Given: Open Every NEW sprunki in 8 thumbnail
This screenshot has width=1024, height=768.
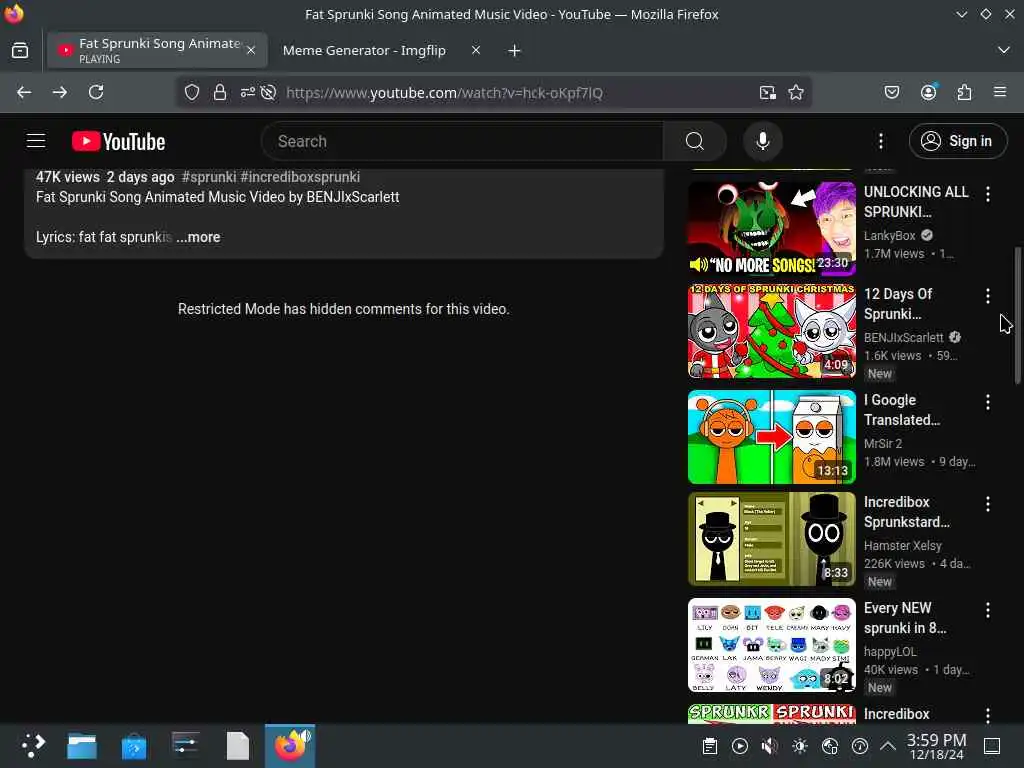Looking at the screenshot, I should coord(771,645).
